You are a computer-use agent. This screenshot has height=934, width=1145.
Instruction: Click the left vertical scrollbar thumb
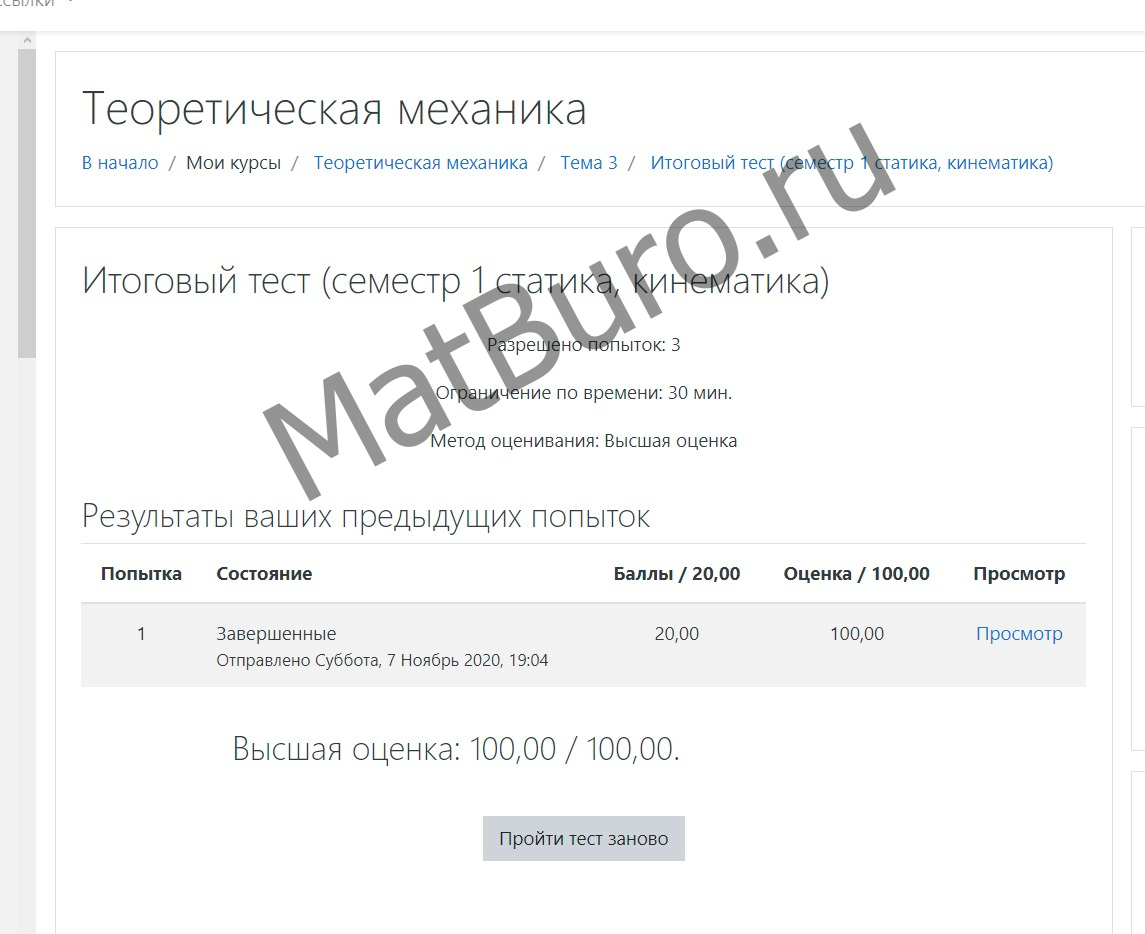27,200
